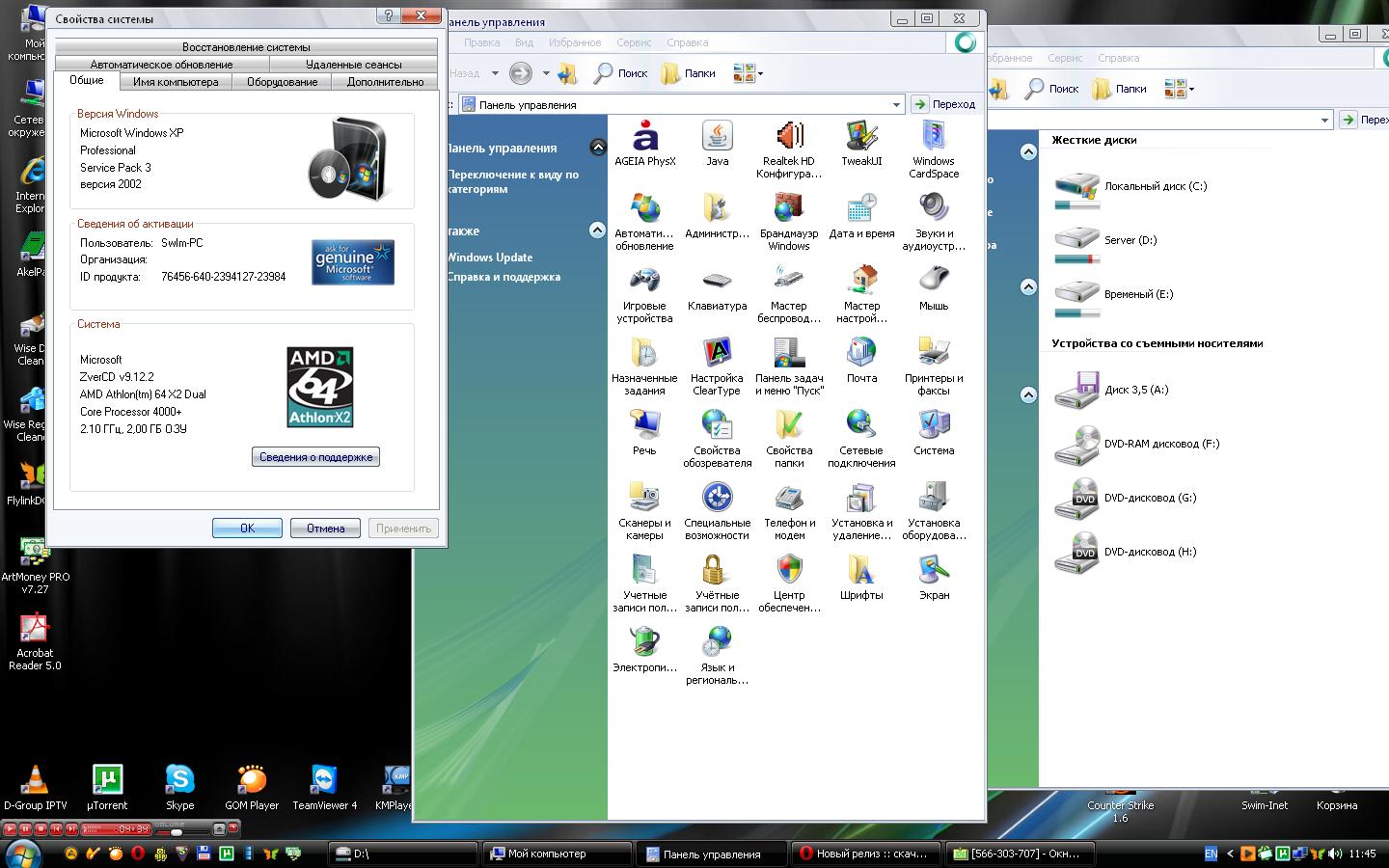Adjust the Volume slider in player toolbar
The image size is (1389, 868).
point(177,831)
